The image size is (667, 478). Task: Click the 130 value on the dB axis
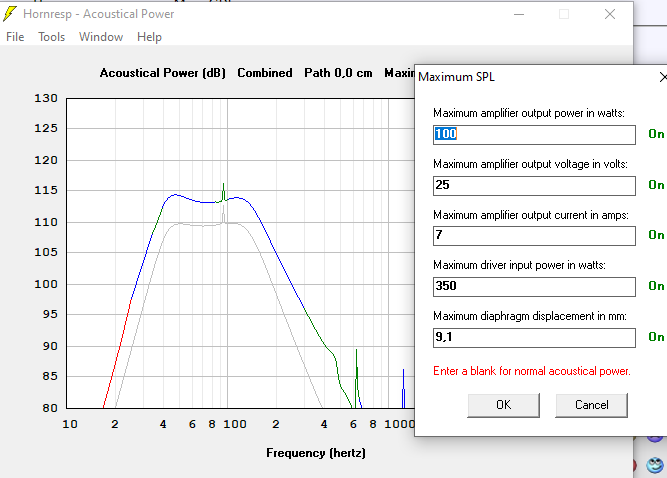[x=46, y=98]
